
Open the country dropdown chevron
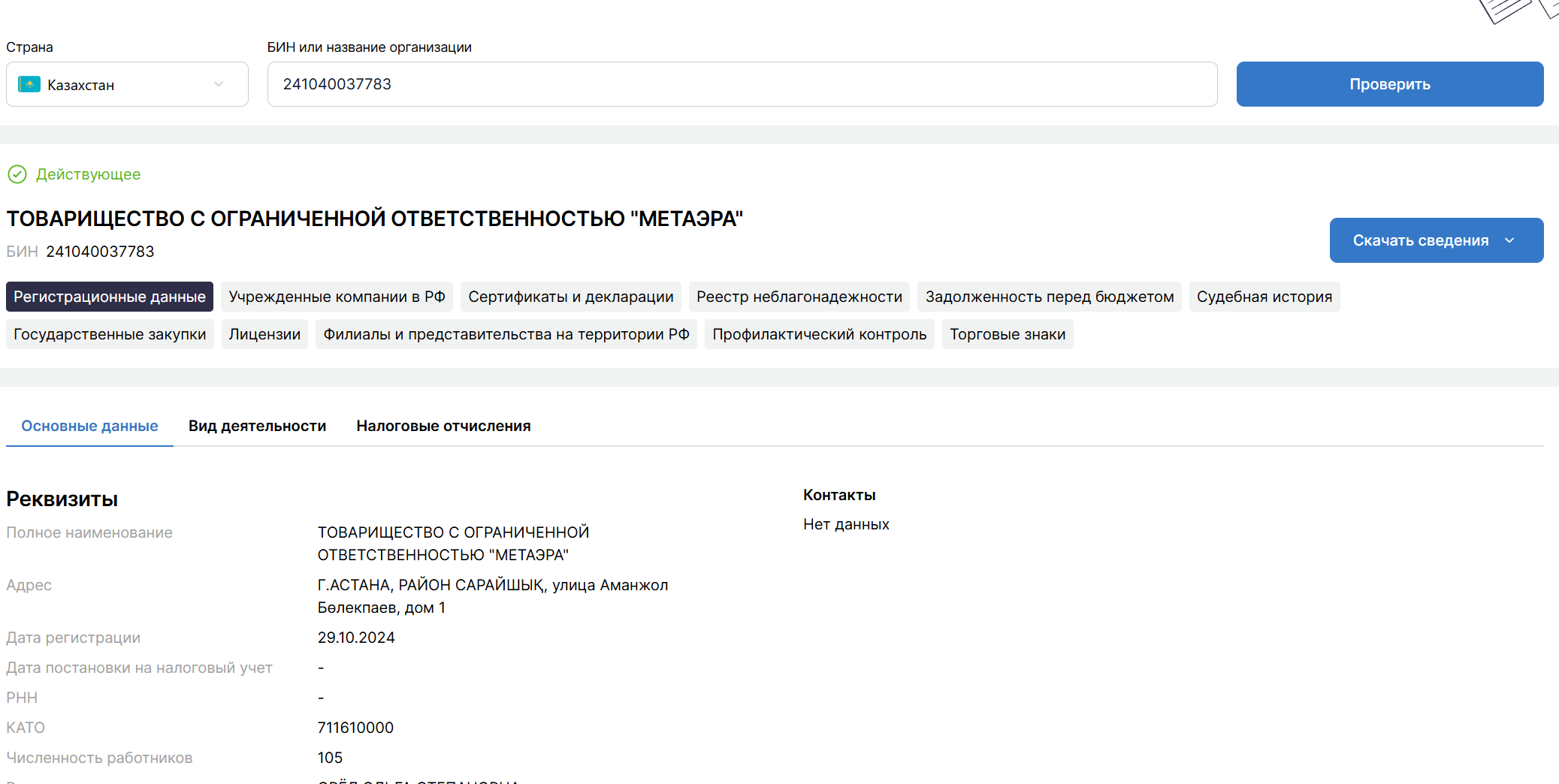219,84
